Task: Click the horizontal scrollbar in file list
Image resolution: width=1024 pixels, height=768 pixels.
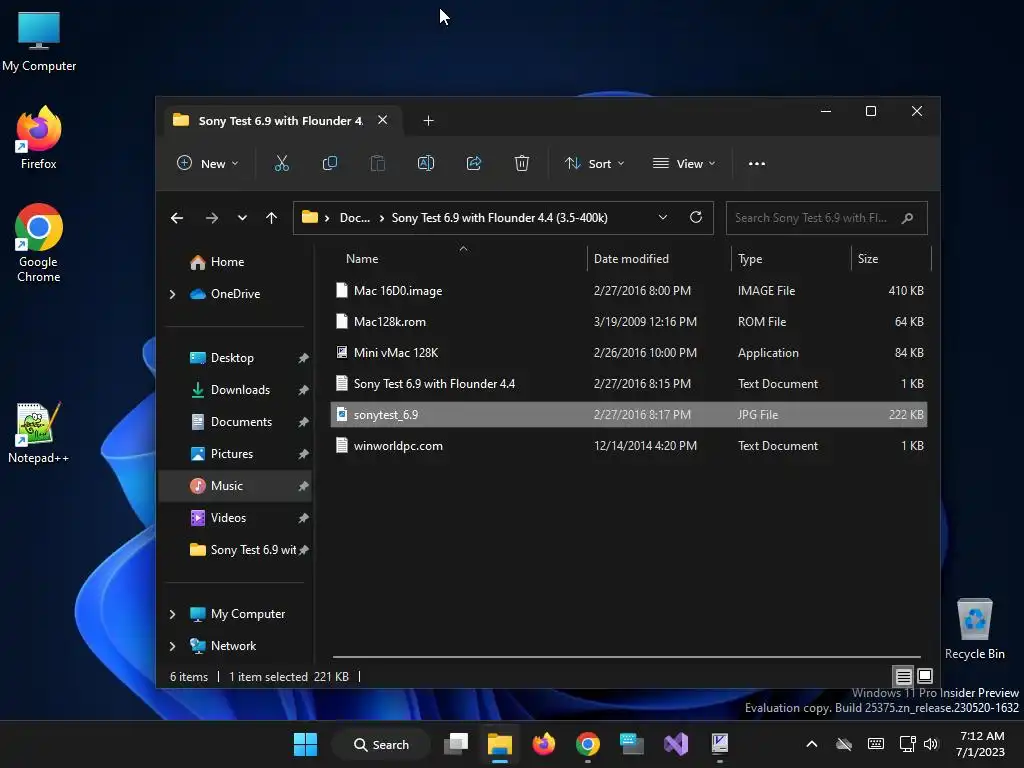Action: [x=626, y=656]
